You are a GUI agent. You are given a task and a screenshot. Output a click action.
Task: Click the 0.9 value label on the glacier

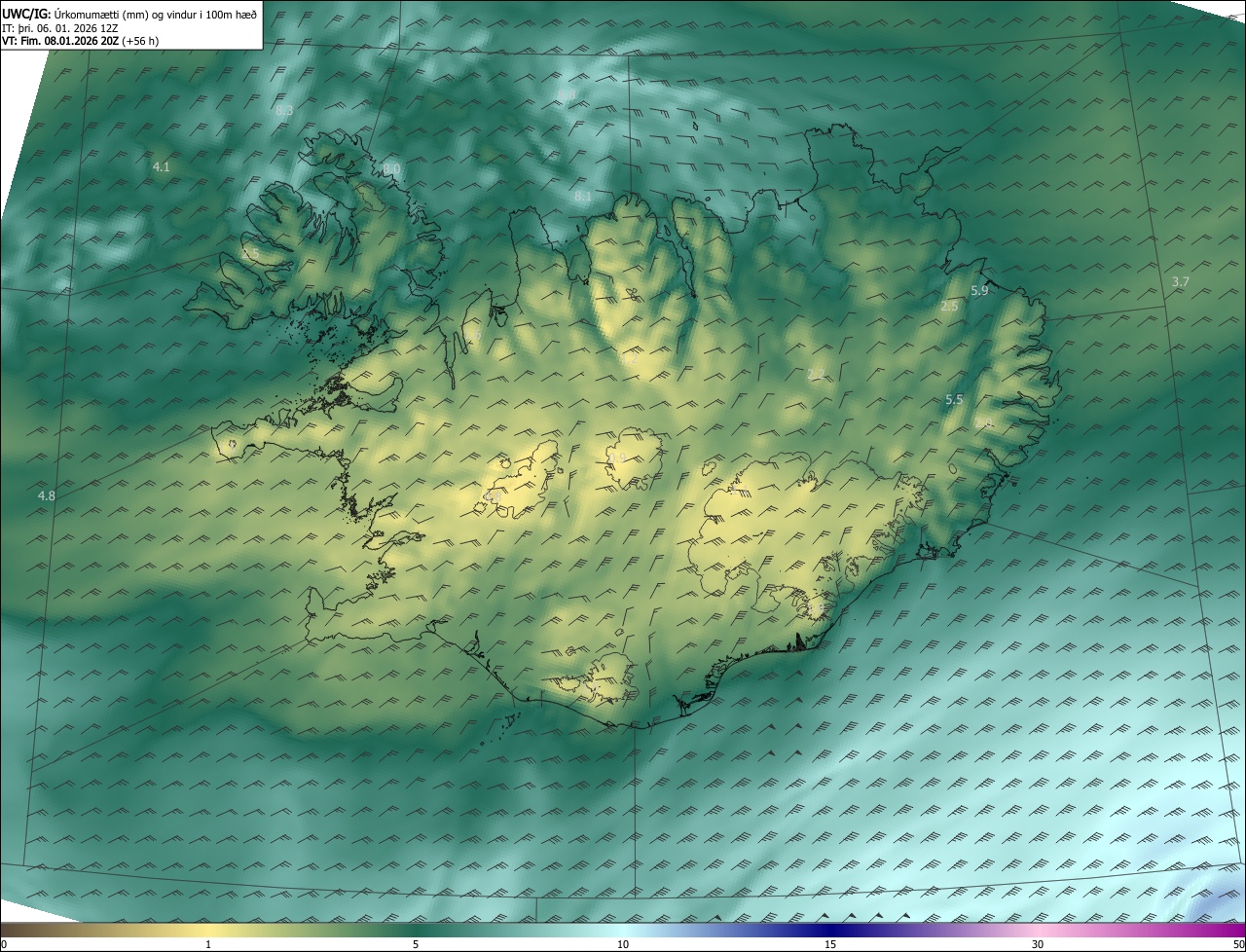[617, 458]
